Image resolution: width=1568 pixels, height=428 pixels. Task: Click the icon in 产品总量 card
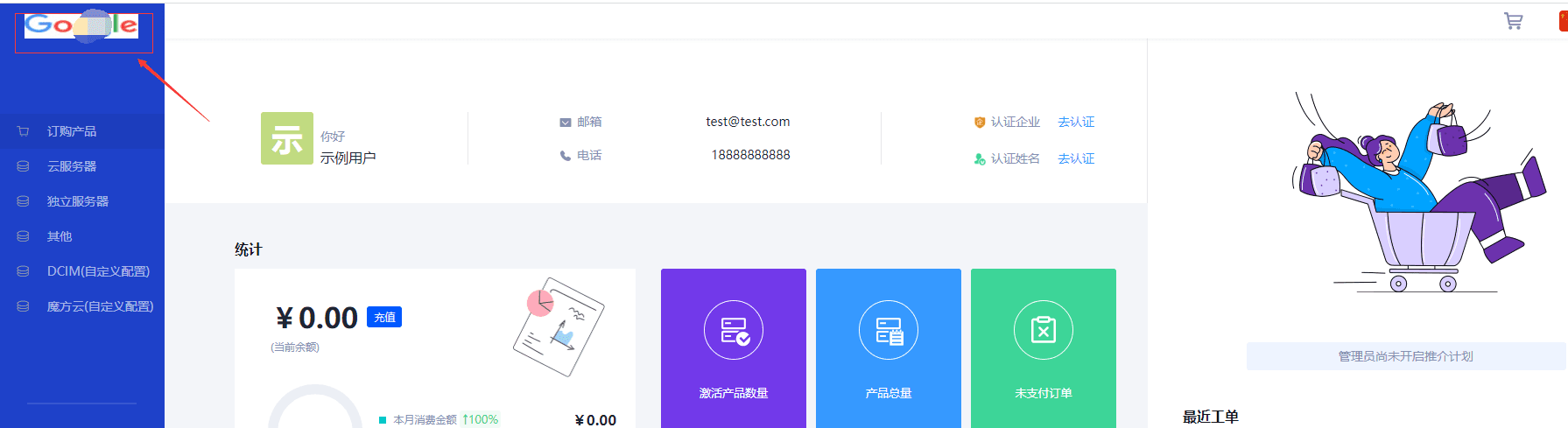[x=889, y=330]
